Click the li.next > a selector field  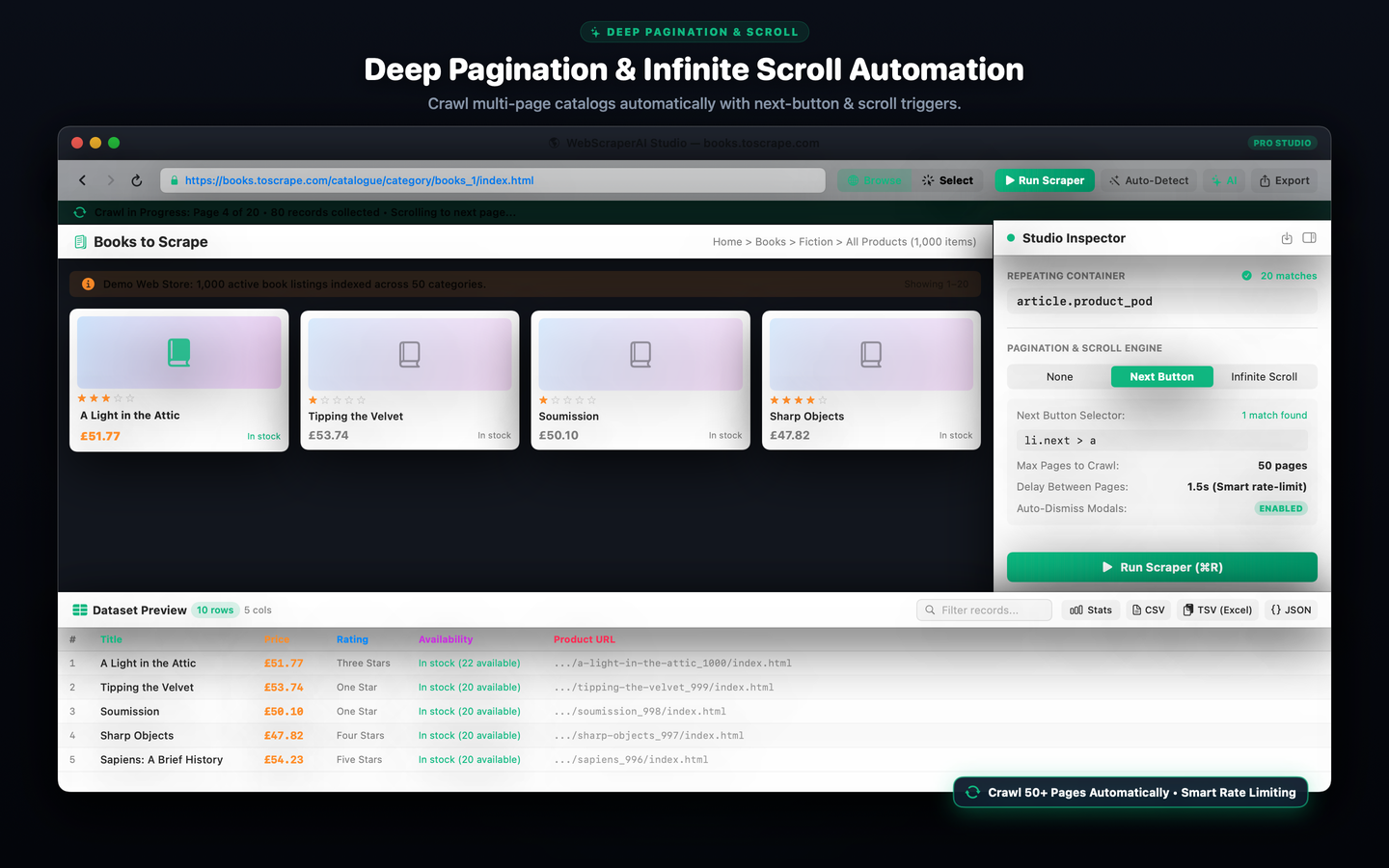(1162, 441)
